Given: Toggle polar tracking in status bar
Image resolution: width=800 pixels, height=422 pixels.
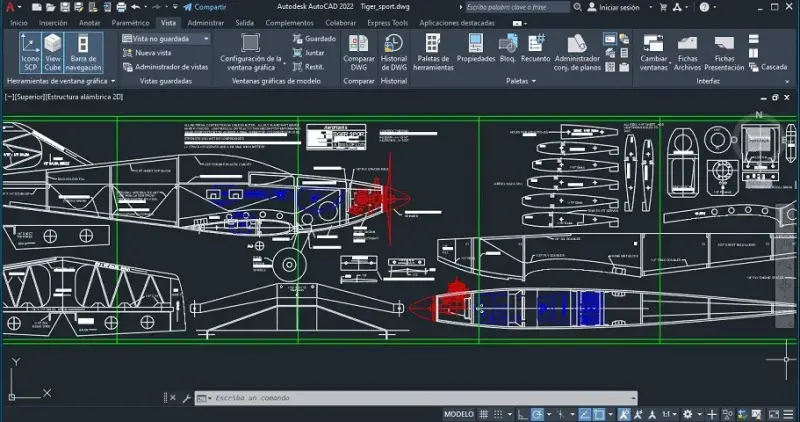Looking at the screenshot, I should click(x=537, y=414).
